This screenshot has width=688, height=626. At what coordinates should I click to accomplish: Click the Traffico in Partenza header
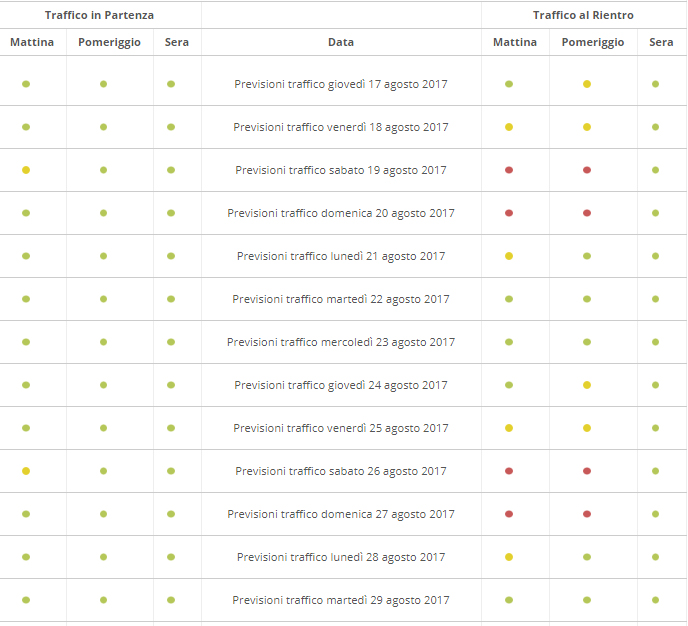[x=99, y=15]
